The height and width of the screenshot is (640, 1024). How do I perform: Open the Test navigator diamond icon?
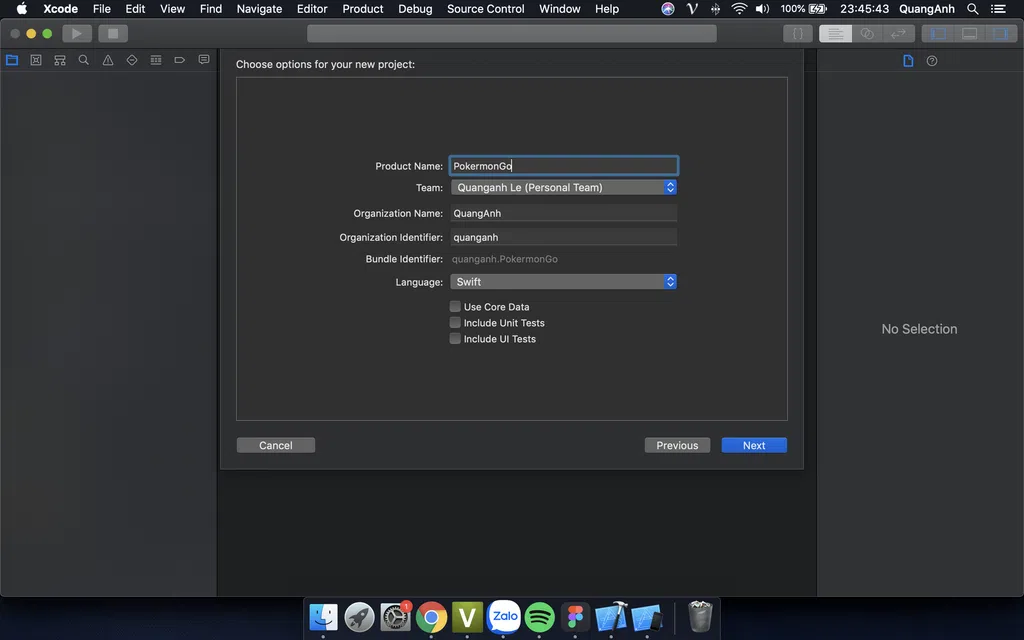click(132, 60)
